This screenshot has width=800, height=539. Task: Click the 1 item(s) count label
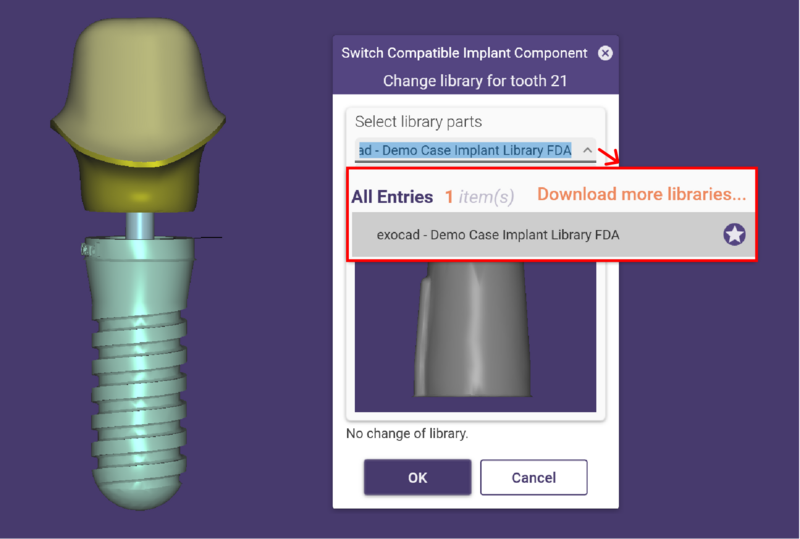[x=480, y=197]
